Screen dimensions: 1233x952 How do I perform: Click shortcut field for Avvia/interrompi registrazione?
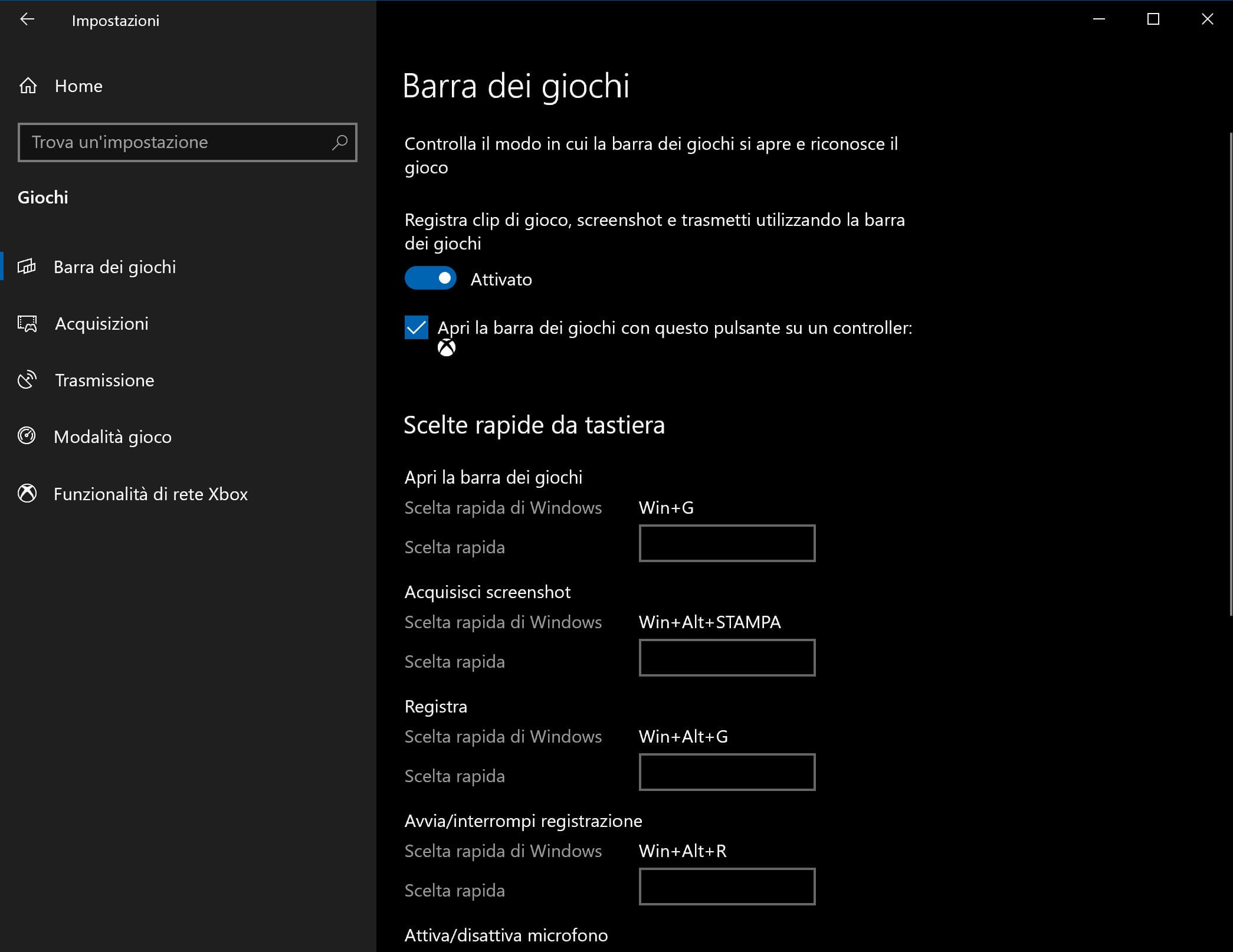(727, 887)
